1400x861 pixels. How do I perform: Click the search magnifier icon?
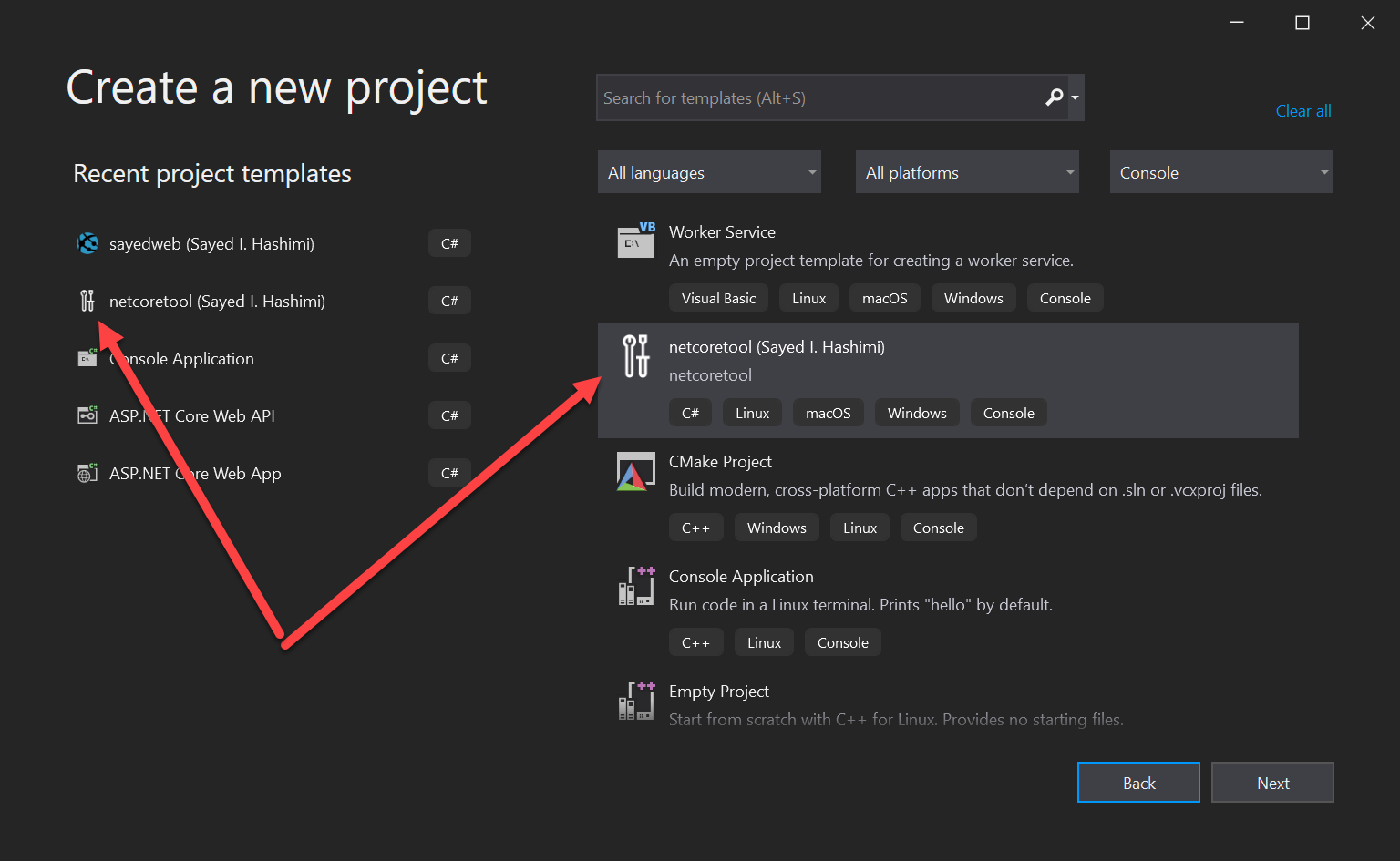click(x=1054, y=97)
